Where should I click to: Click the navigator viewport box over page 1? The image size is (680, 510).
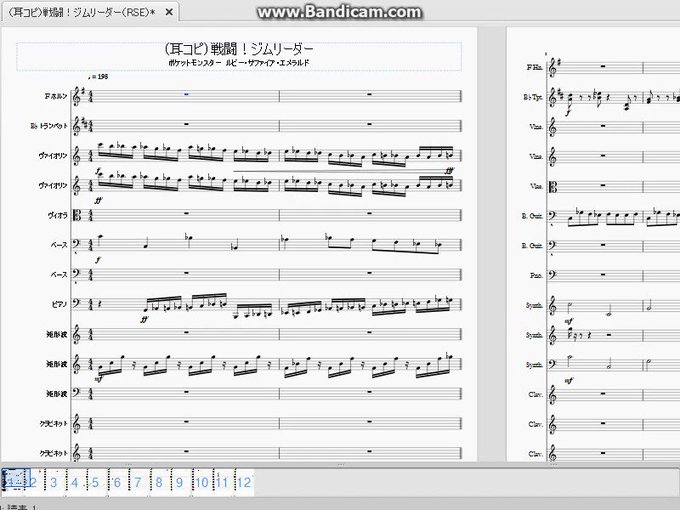click(14, 479)
